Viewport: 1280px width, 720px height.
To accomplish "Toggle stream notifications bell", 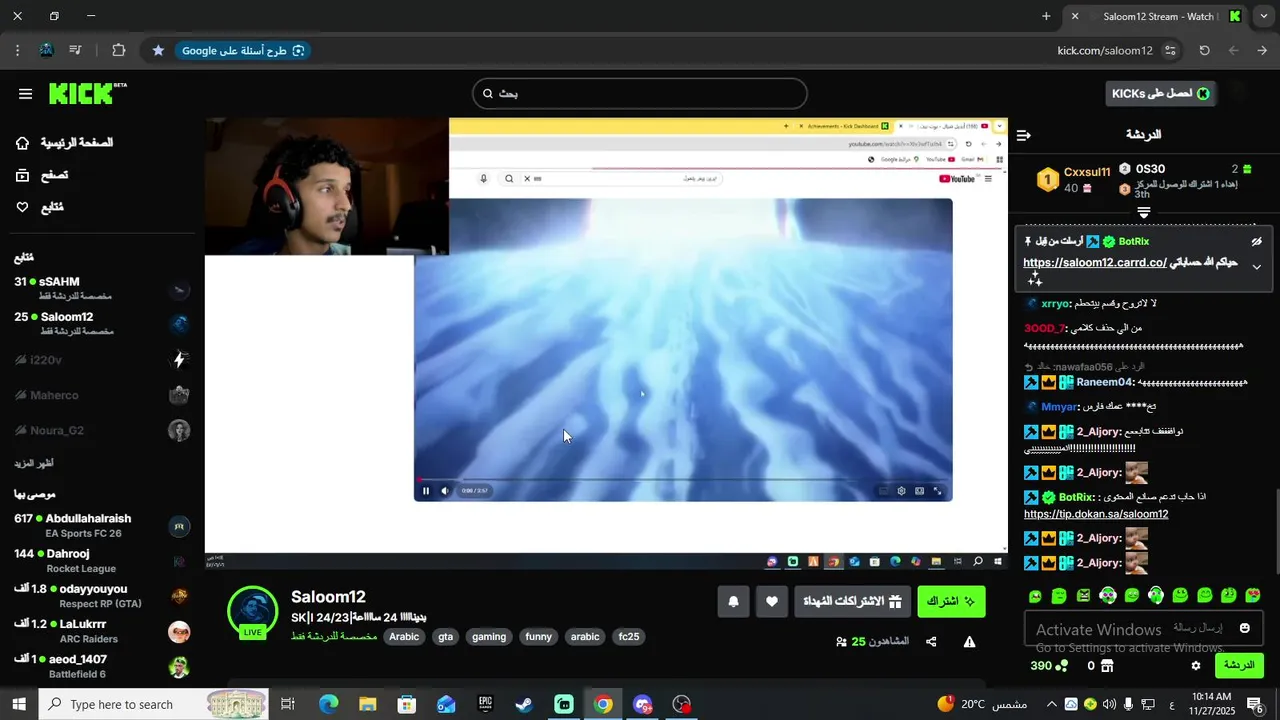I will pyautogui.click(x=733, y=601).
